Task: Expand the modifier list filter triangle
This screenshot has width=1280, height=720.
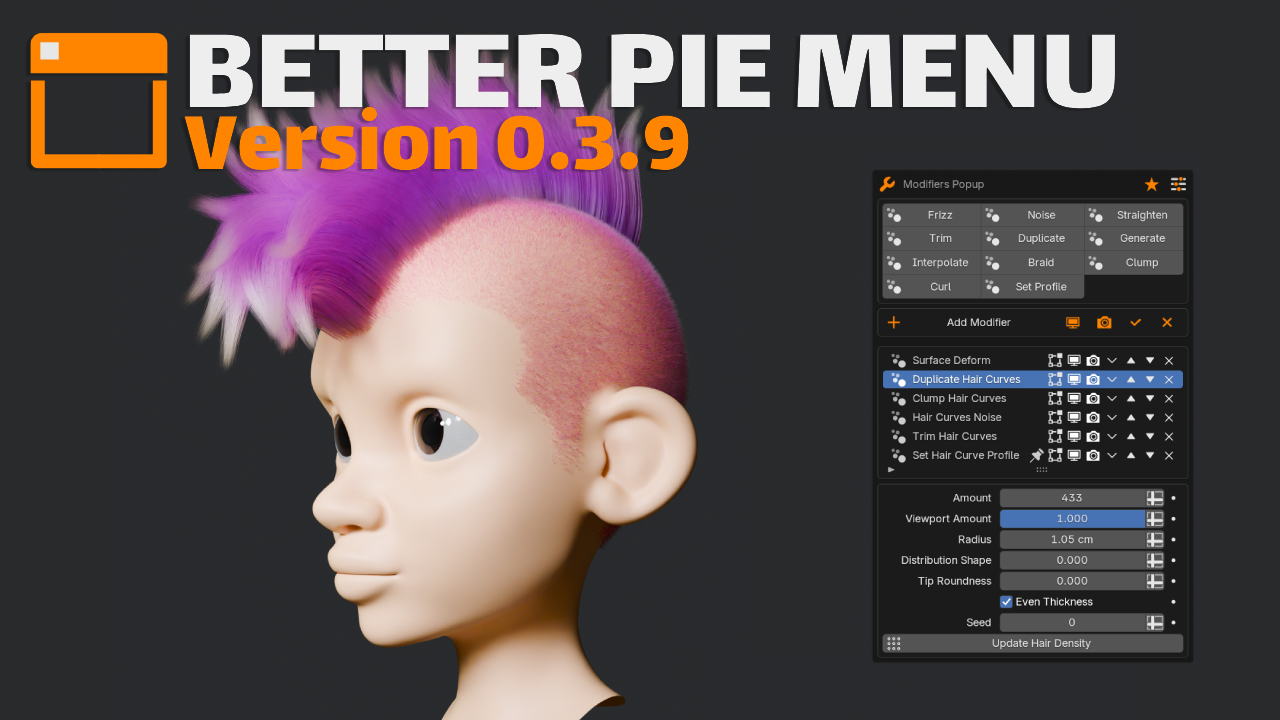Action: coord(891,469)
